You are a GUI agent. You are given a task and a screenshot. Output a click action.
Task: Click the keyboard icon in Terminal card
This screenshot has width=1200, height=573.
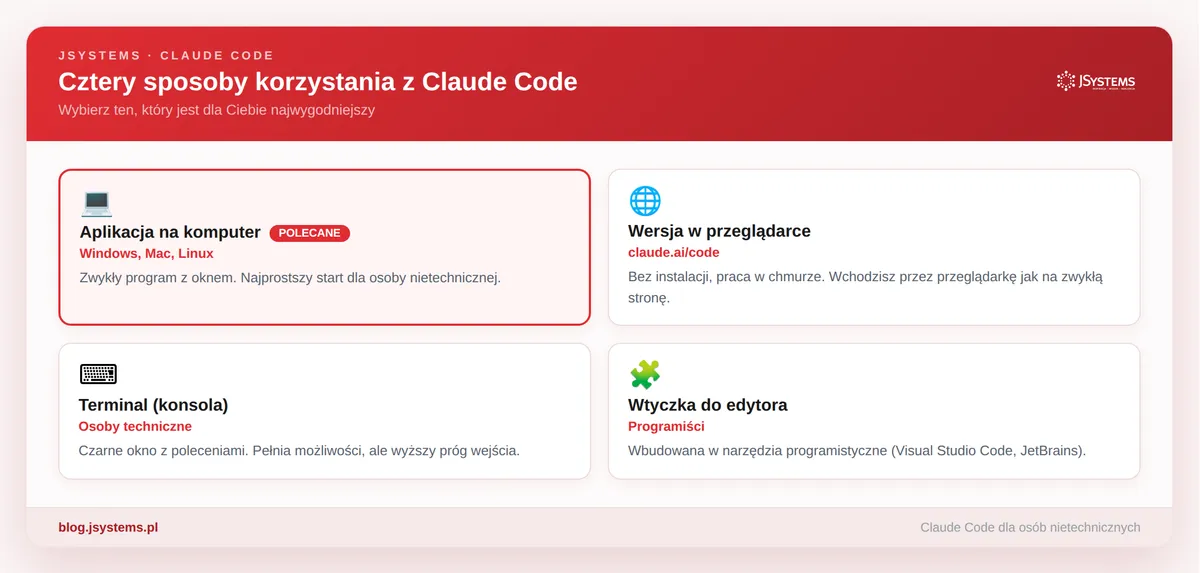pos(98,375)
